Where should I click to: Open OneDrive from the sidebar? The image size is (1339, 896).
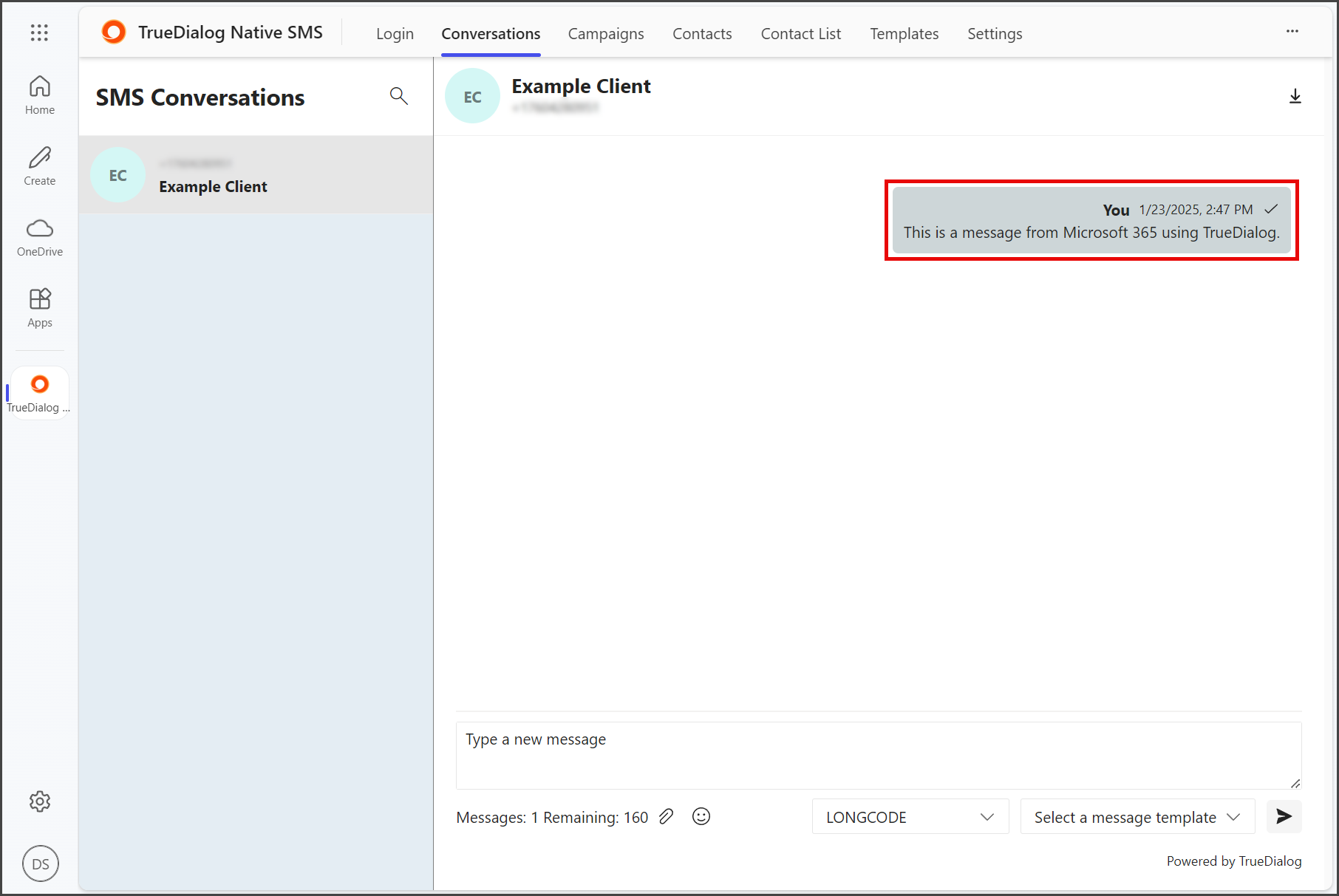[x=40, y=237]
